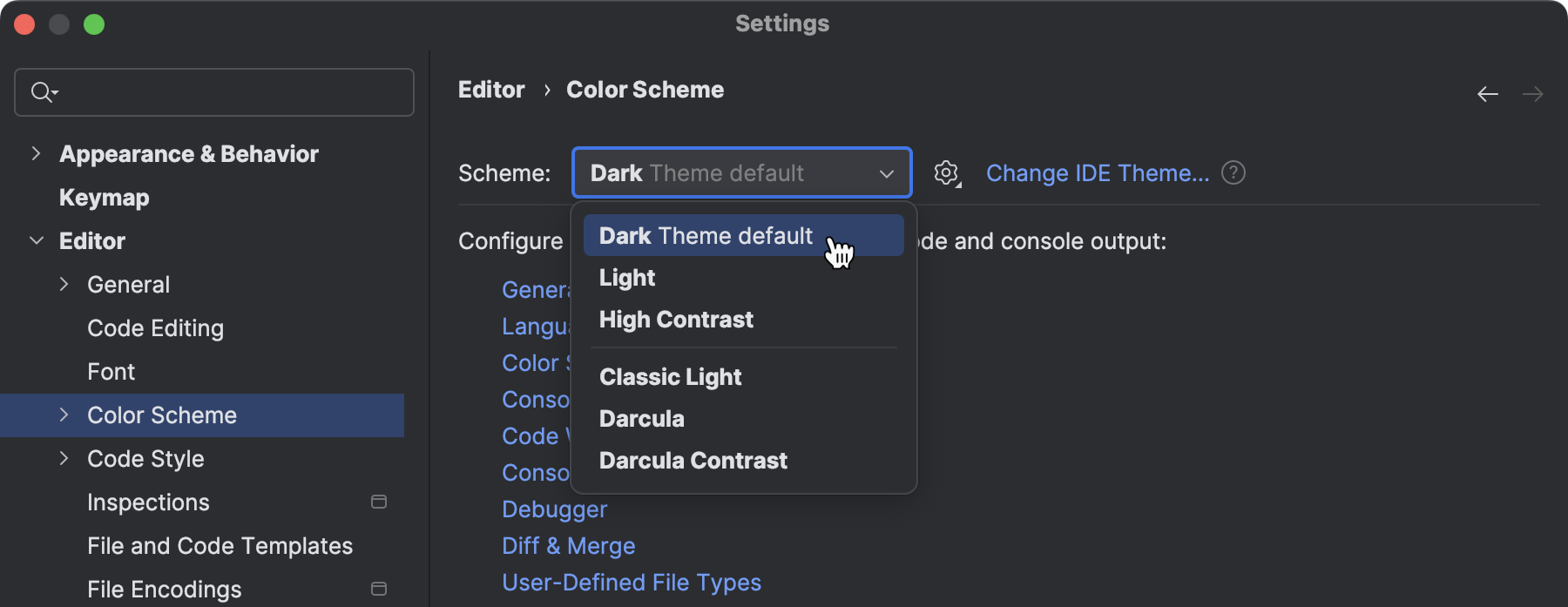The height and width of the screenshot is (607, 1568).
Task: Choose High Contrast scheme
Action: 675,319
